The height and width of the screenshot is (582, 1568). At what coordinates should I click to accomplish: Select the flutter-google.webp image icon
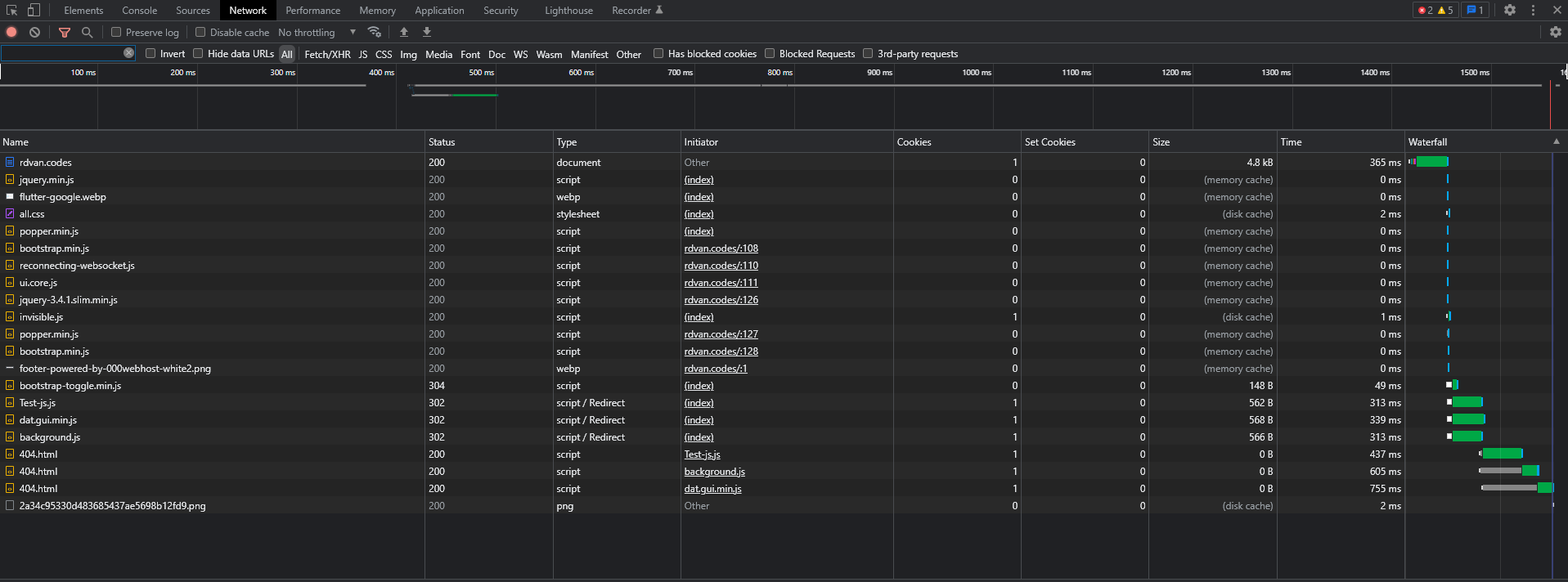[10, 196]
